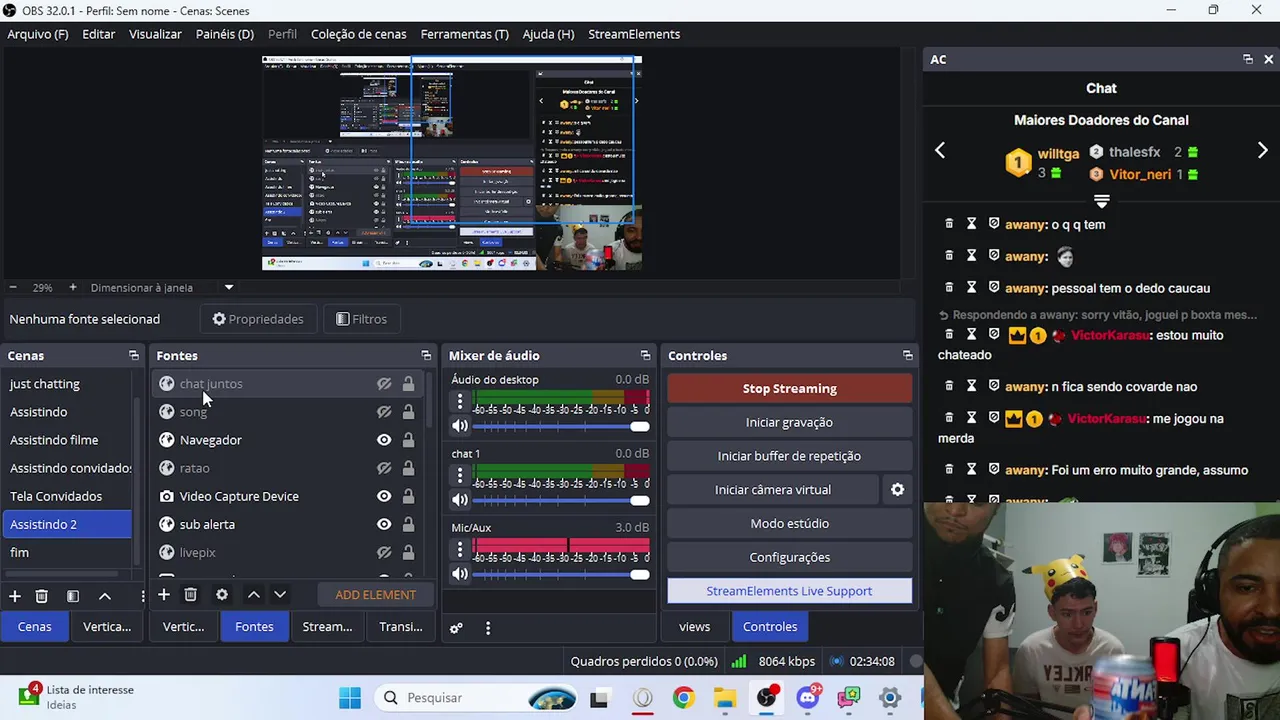Open Dimensionar à janela scaling dropdown
This screenshot has width=1280, height=720.
(229, 287)
